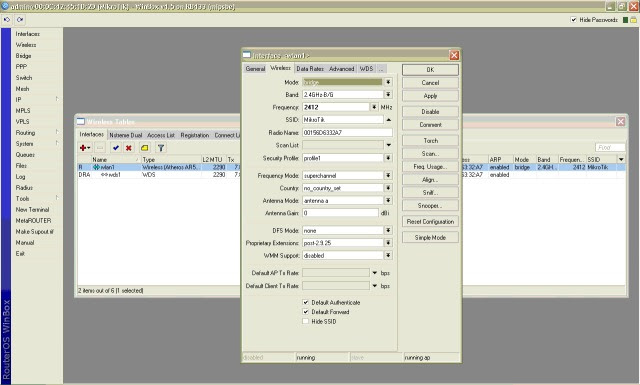Switch to the General tab
The height and width of the screenshot is (385, 640).
coord(255,69)
